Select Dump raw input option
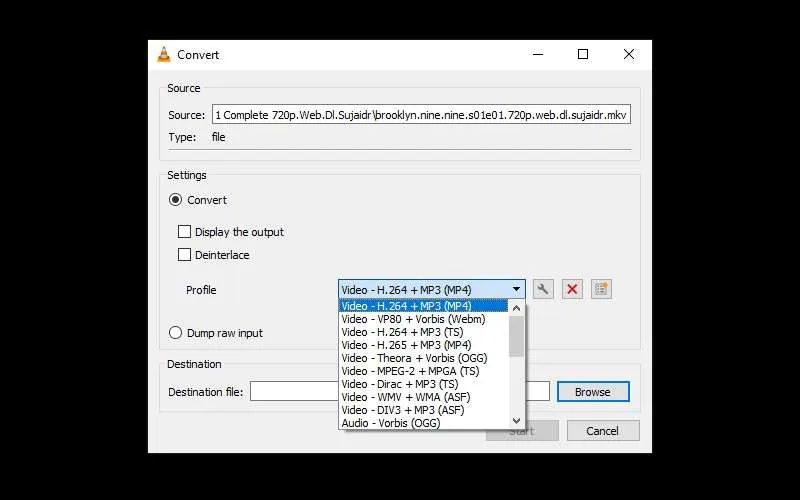 176,333
